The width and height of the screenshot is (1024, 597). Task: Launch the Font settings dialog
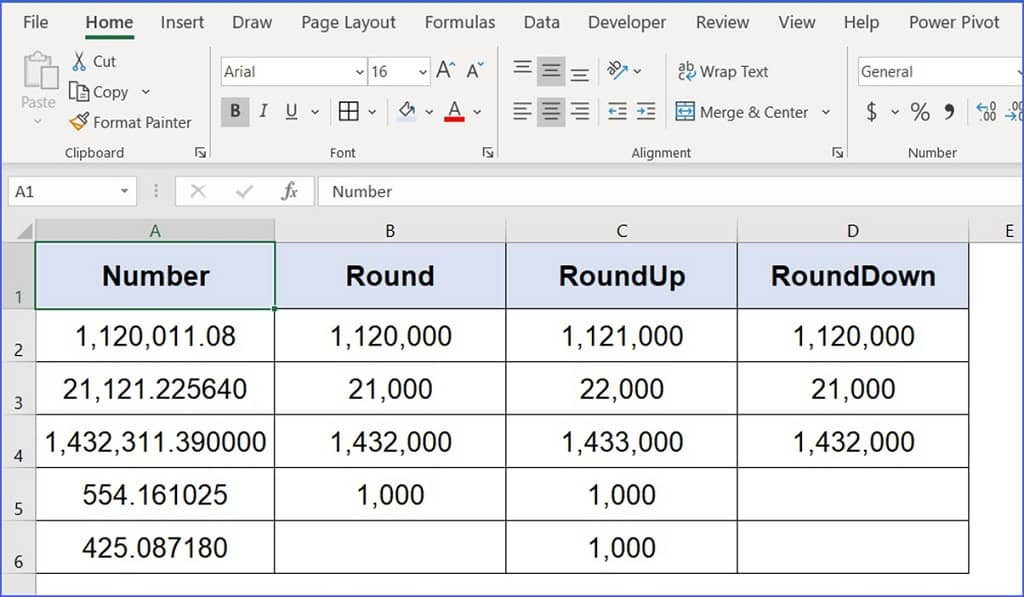tap(487, 151)
